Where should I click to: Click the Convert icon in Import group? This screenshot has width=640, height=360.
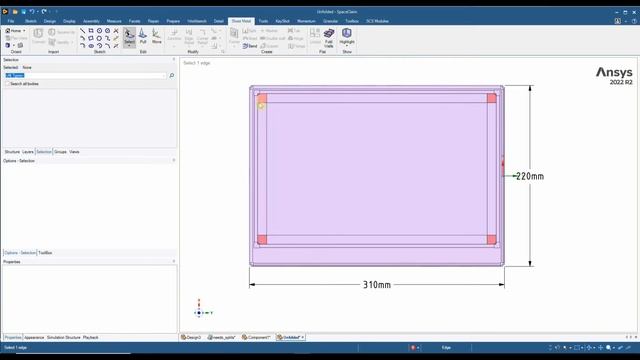[x=38, y=36]
